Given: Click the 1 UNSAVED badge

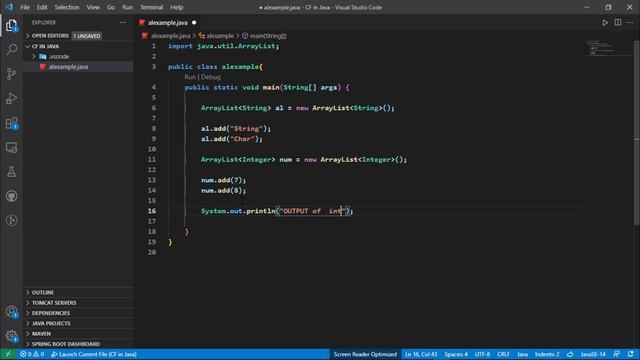Looking at the screenshot, I should pos(87,36).
